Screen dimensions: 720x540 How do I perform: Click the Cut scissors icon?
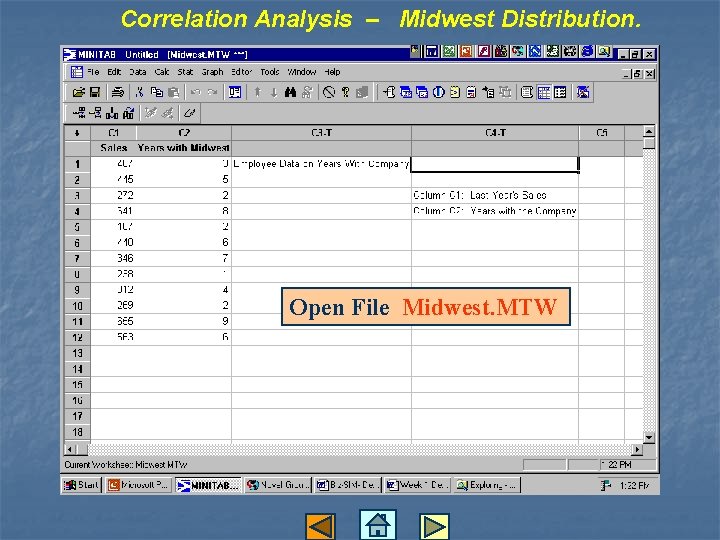point(140,92)
